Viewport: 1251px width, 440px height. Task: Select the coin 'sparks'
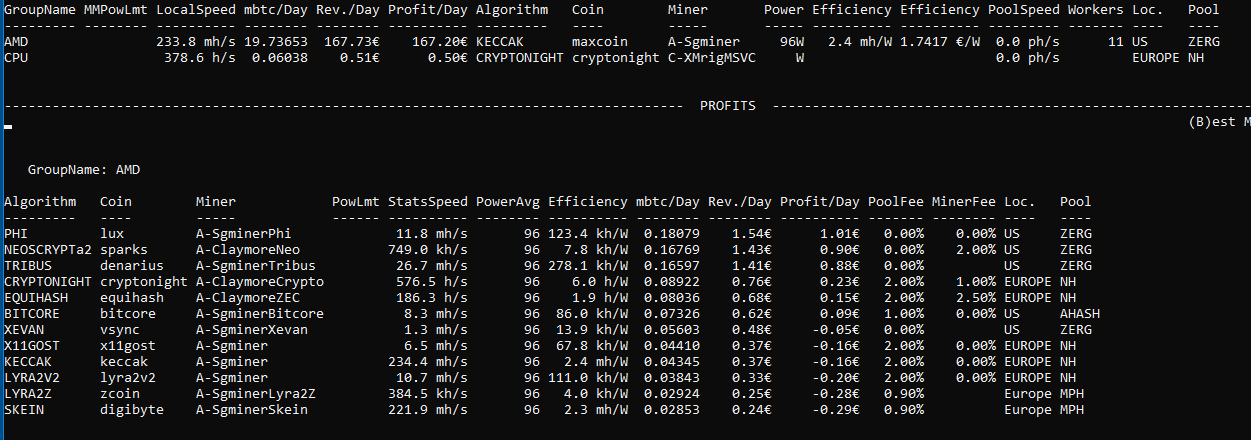click(124, 250)
